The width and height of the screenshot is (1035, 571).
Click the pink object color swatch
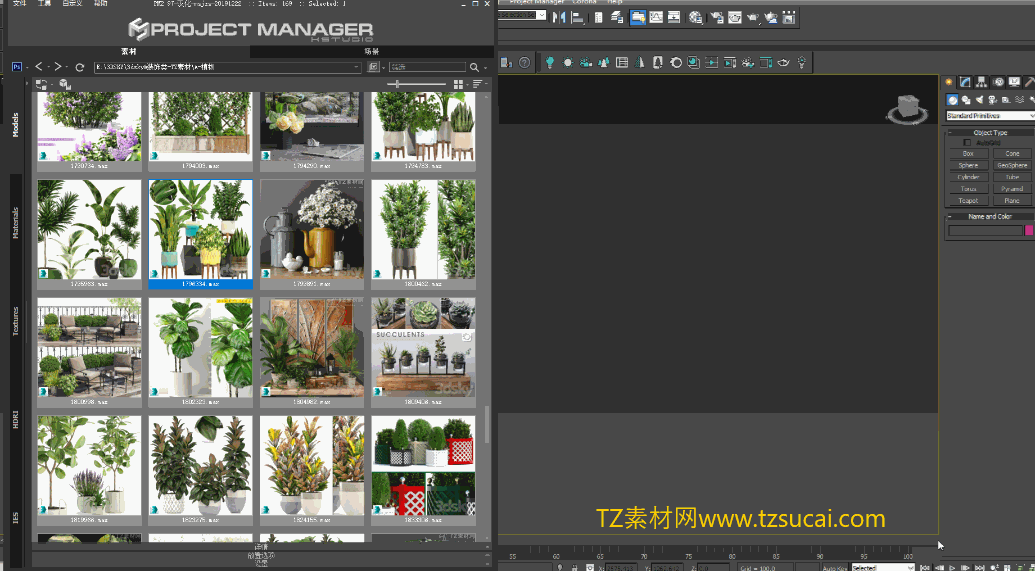tap(1028, 230)
